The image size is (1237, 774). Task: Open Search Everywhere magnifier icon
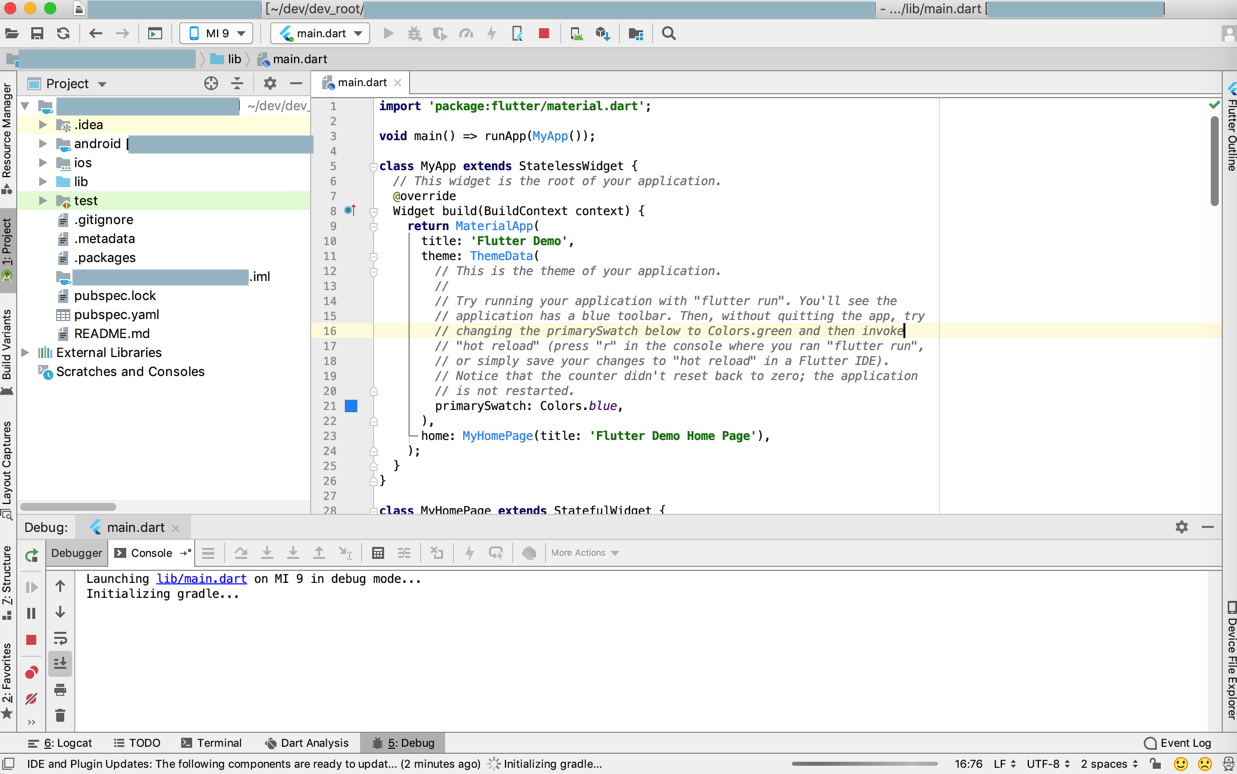point(669,33)
